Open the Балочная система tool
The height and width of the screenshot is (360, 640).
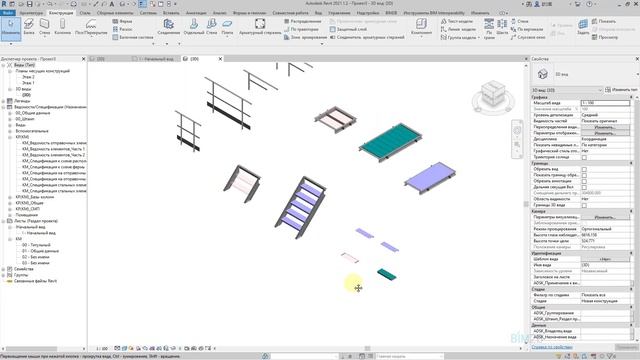tap(133, 37)
